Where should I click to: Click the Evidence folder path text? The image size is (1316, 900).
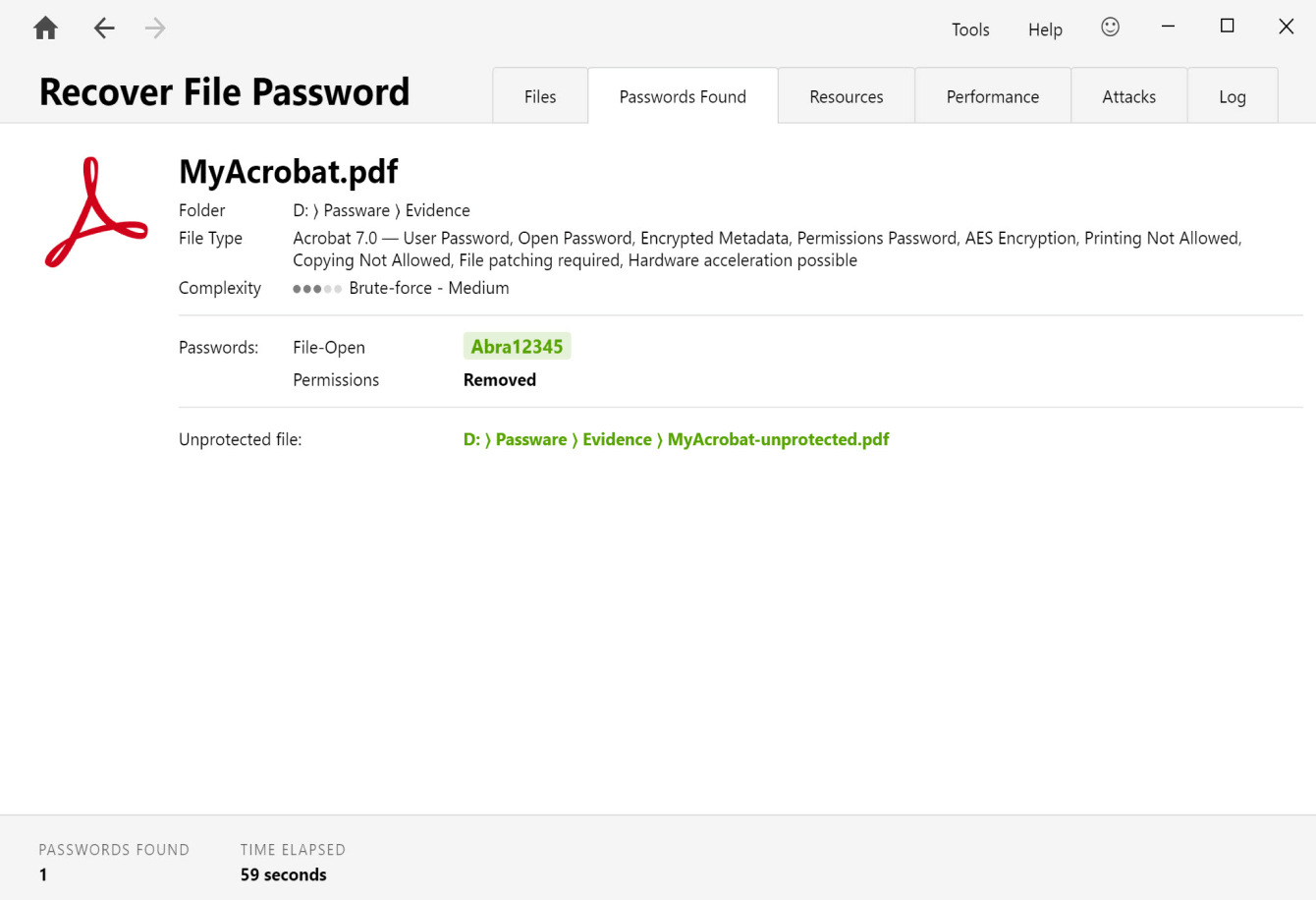pyautogui.click(x=437, y=210)
